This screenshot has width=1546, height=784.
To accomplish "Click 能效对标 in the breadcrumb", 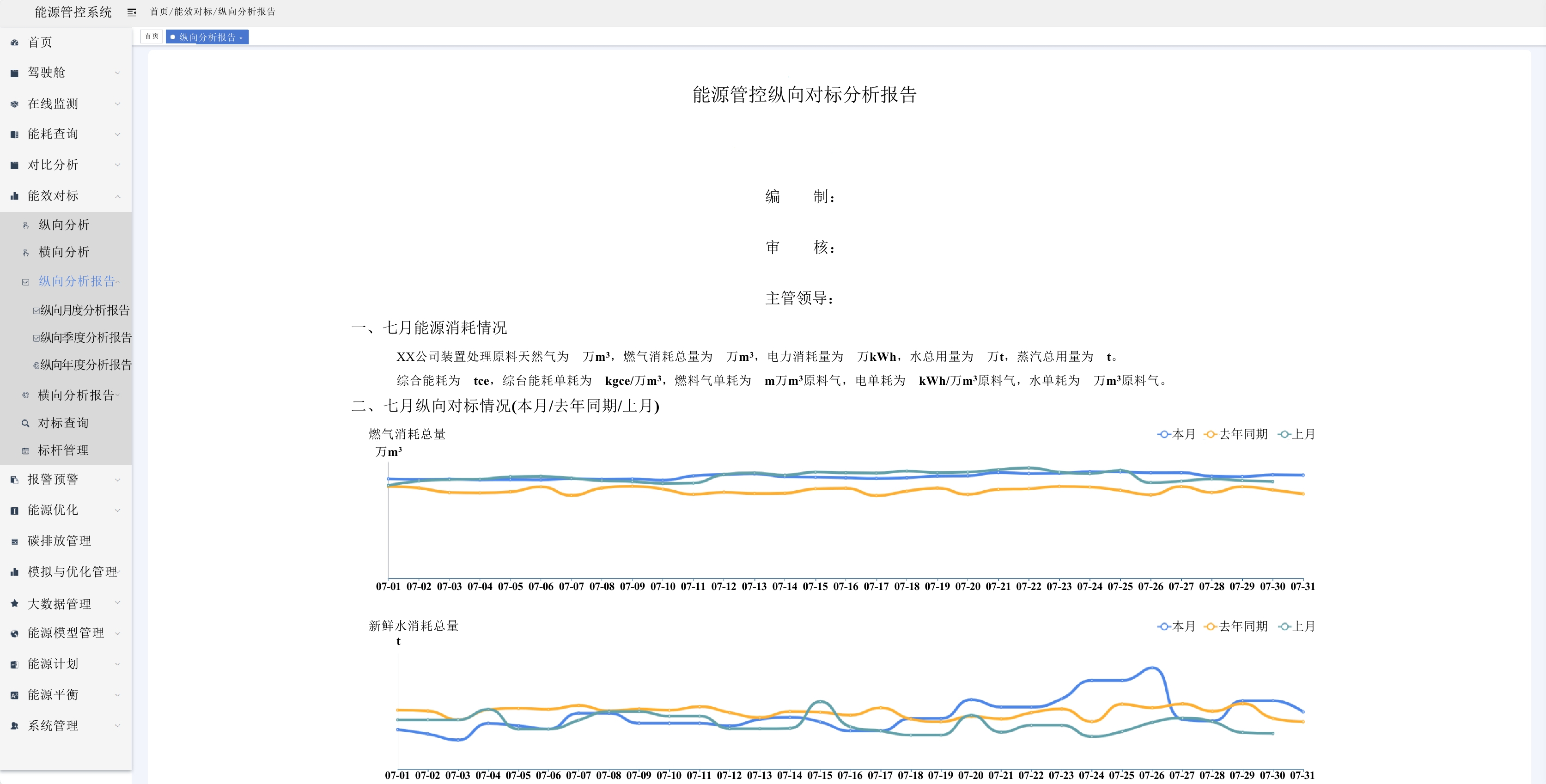I will click(193, 12).
